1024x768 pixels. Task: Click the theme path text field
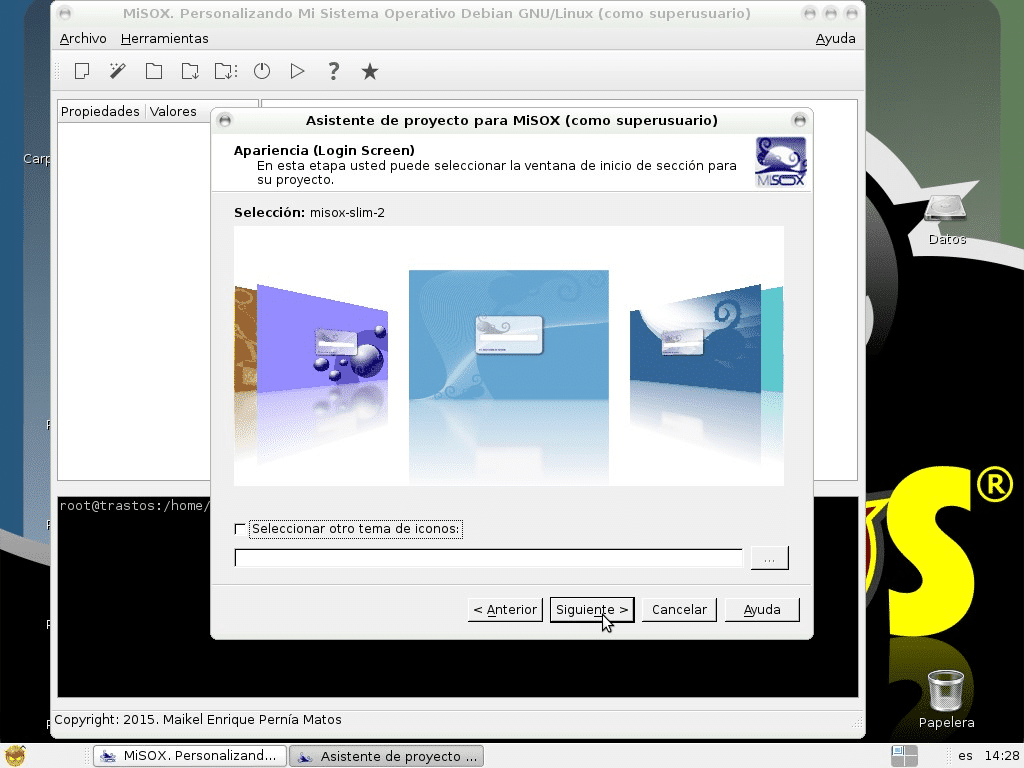click(488, 558)
